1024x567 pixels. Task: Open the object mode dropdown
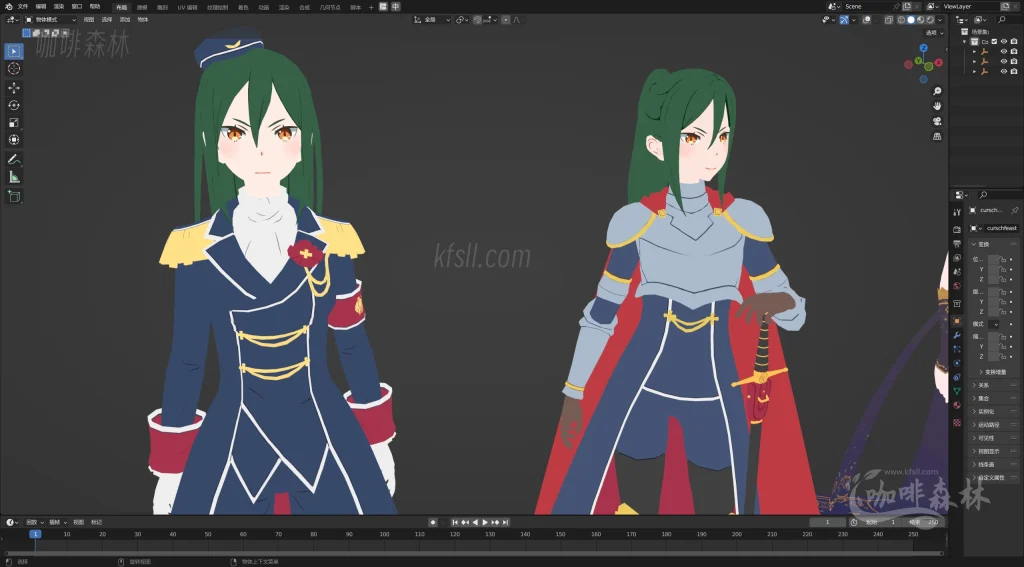coord(50,20)
